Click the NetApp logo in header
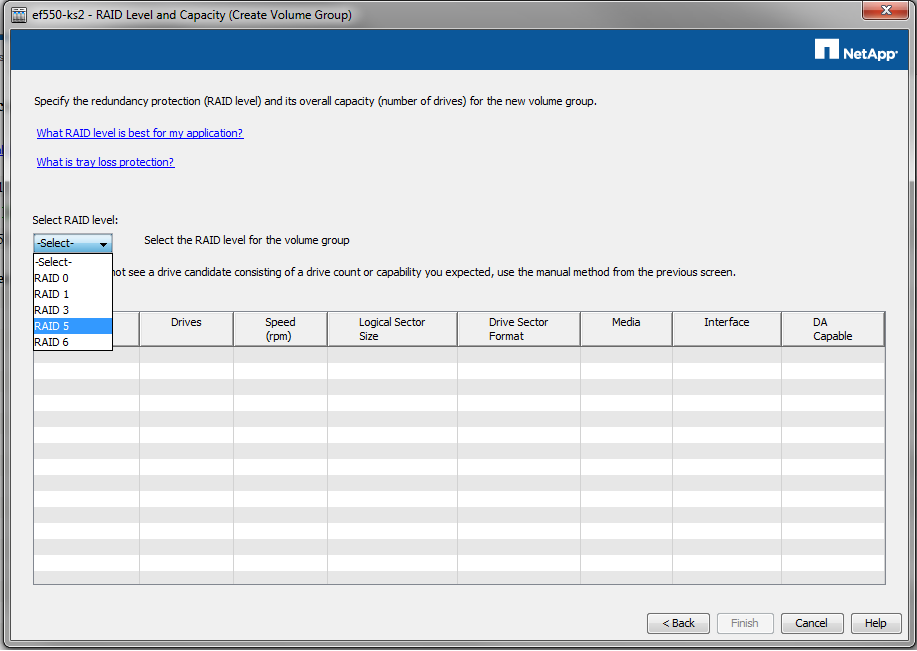 856,51
